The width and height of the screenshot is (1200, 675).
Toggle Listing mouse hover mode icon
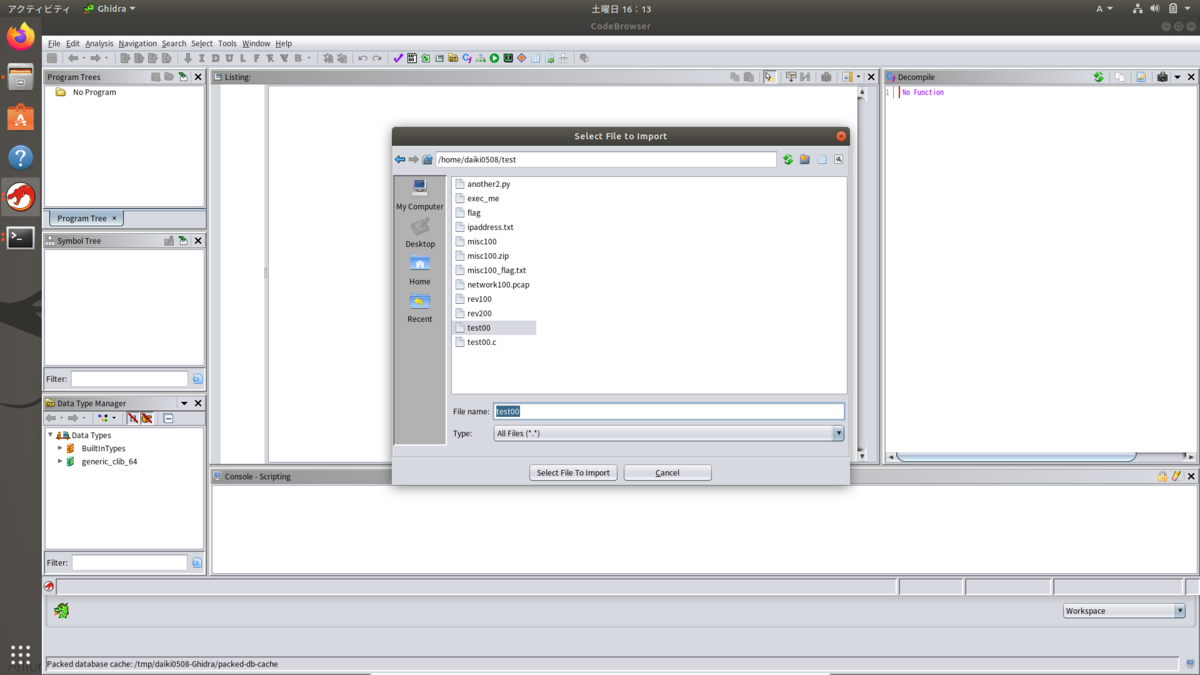[x=770, y=77]
